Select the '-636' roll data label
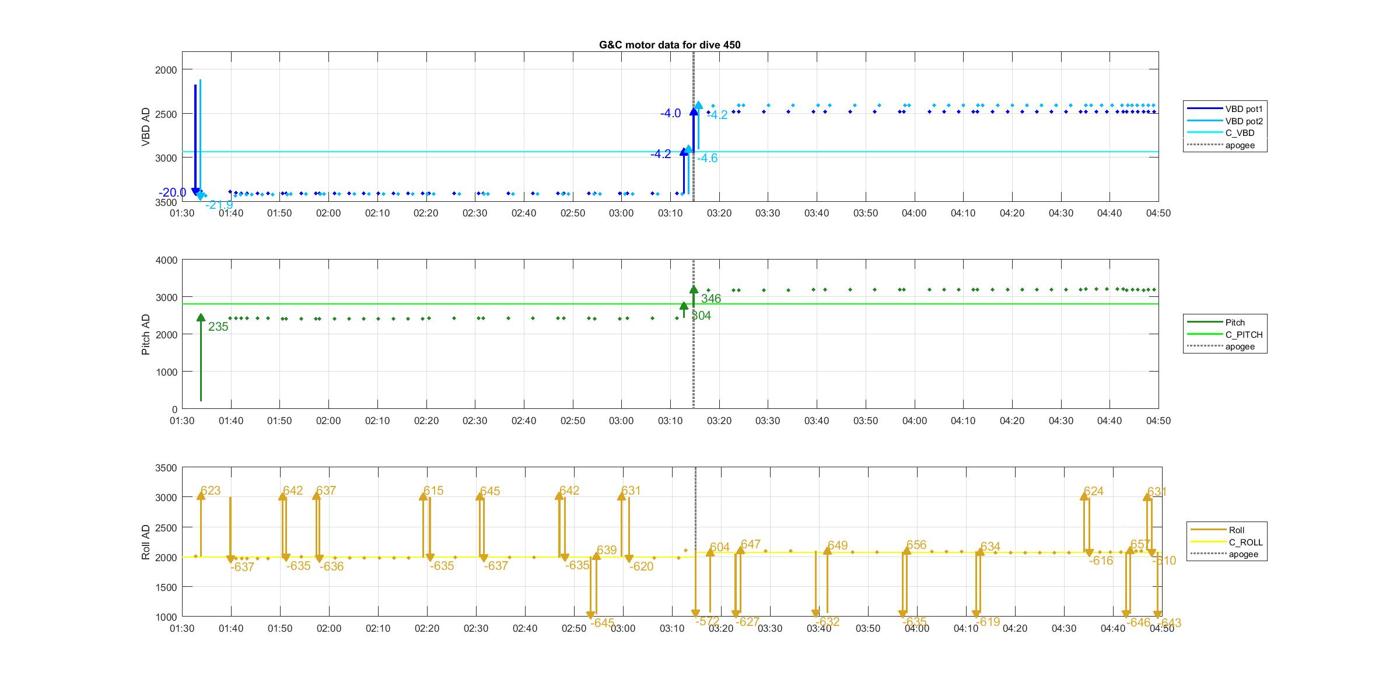1400x693 pixels. [332, 567]
